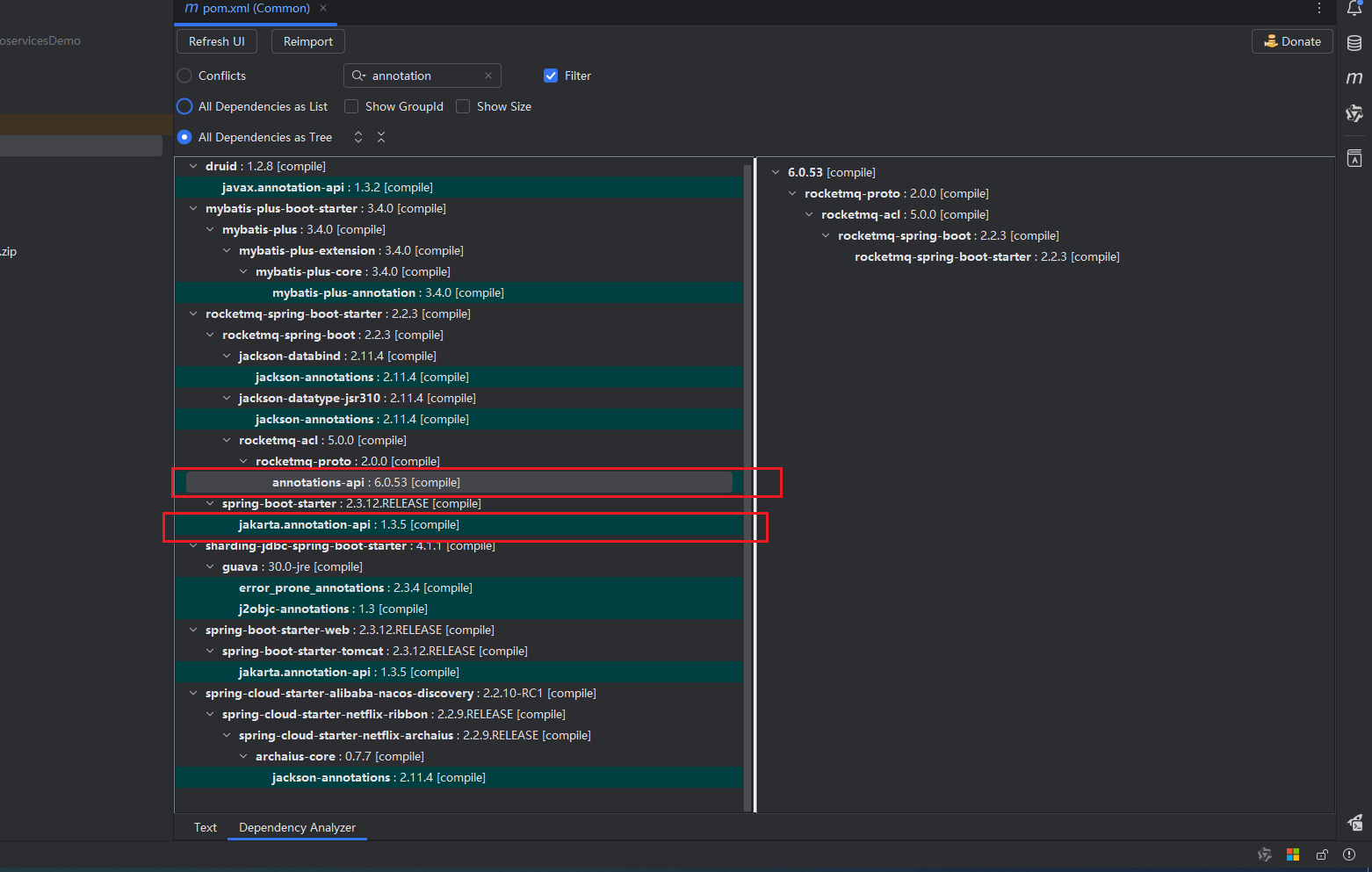Click the AI assistant status bar icon
This screenshot has height=872, width=1372.
click(x=1265, y=854)
